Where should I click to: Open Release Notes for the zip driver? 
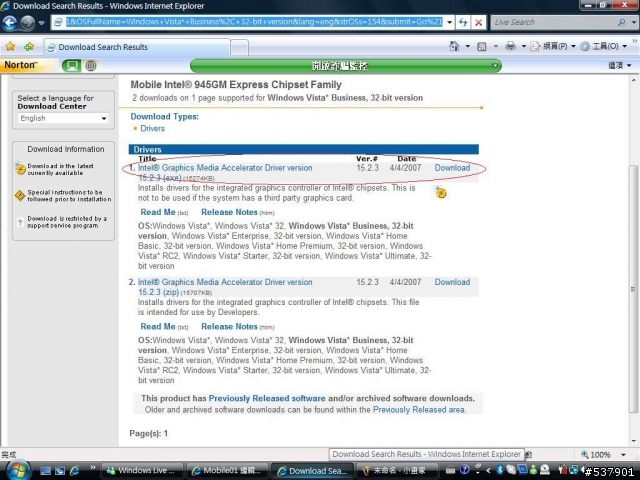229,327
